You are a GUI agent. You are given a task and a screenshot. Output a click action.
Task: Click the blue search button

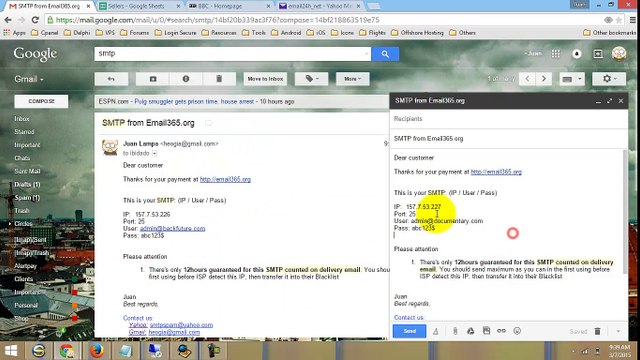tap(385, 54)
